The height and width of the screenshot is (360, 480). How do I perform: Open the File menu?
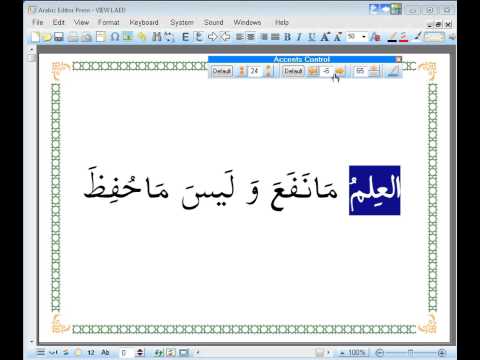tap(38, 22)
